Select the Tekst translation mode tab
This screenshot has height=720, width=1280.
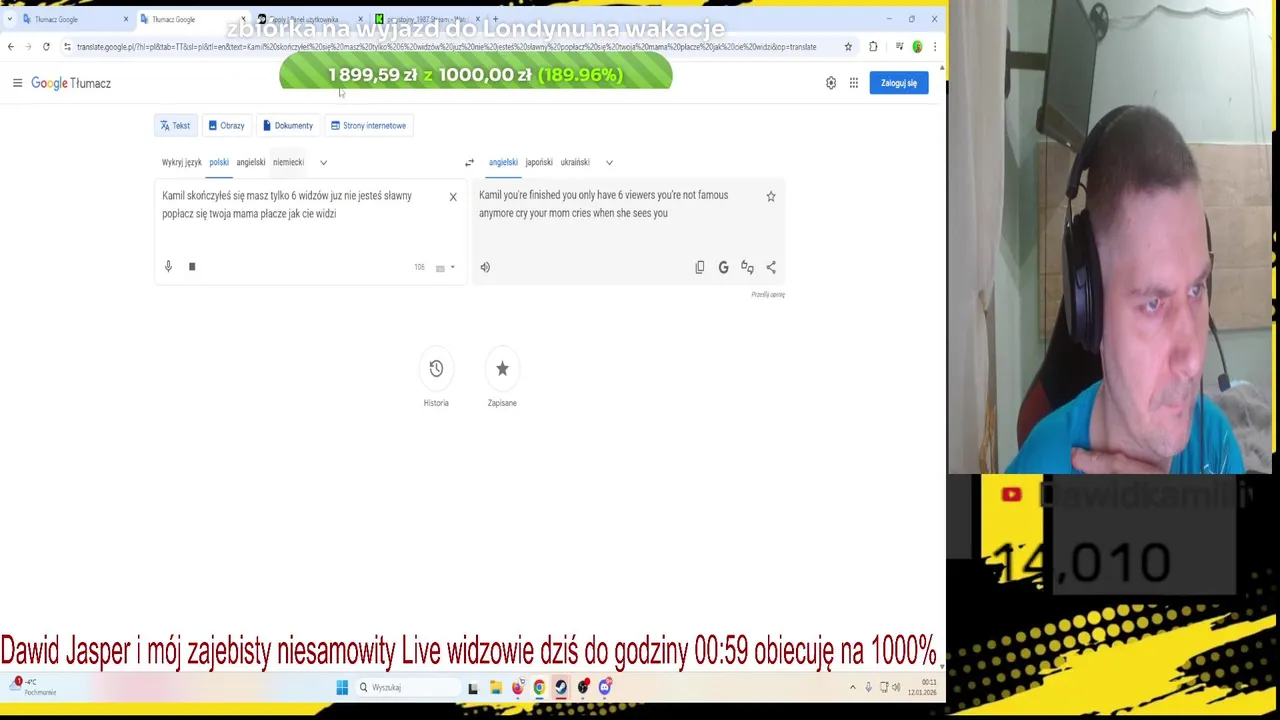coord(175,125)
